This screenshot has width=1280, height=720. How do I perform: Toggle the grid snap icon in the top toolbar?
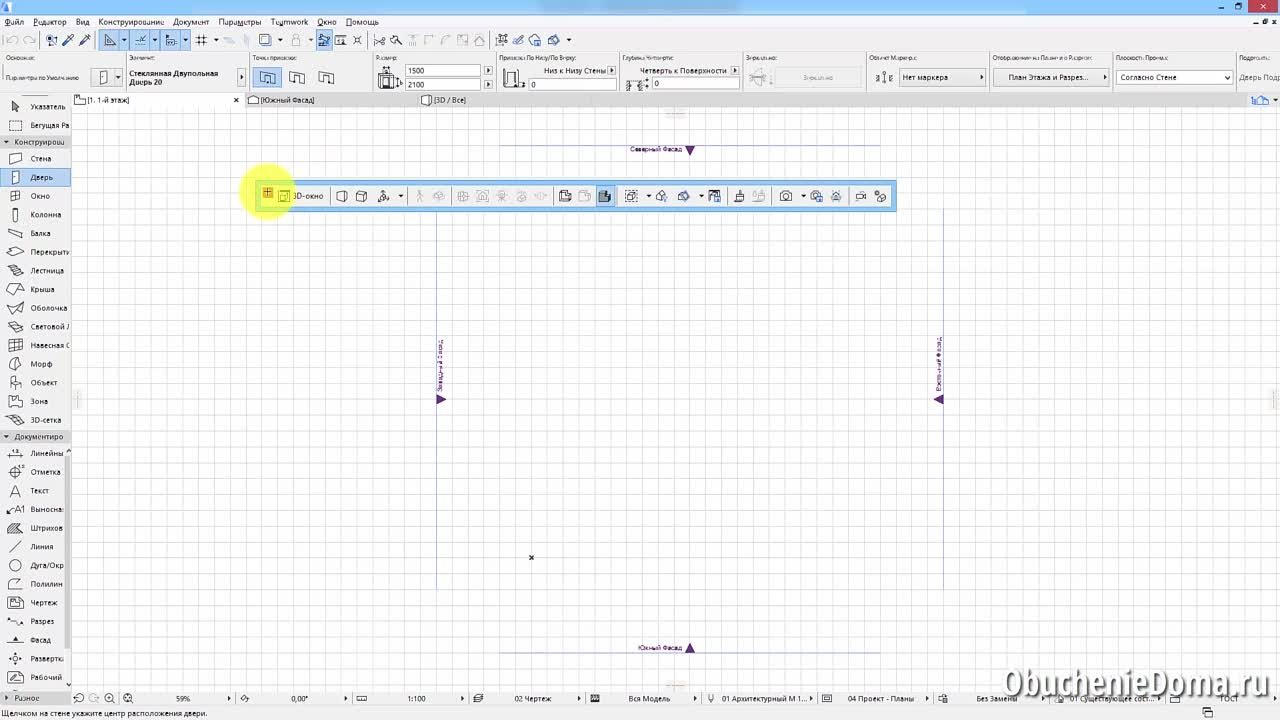click(199, 39)
